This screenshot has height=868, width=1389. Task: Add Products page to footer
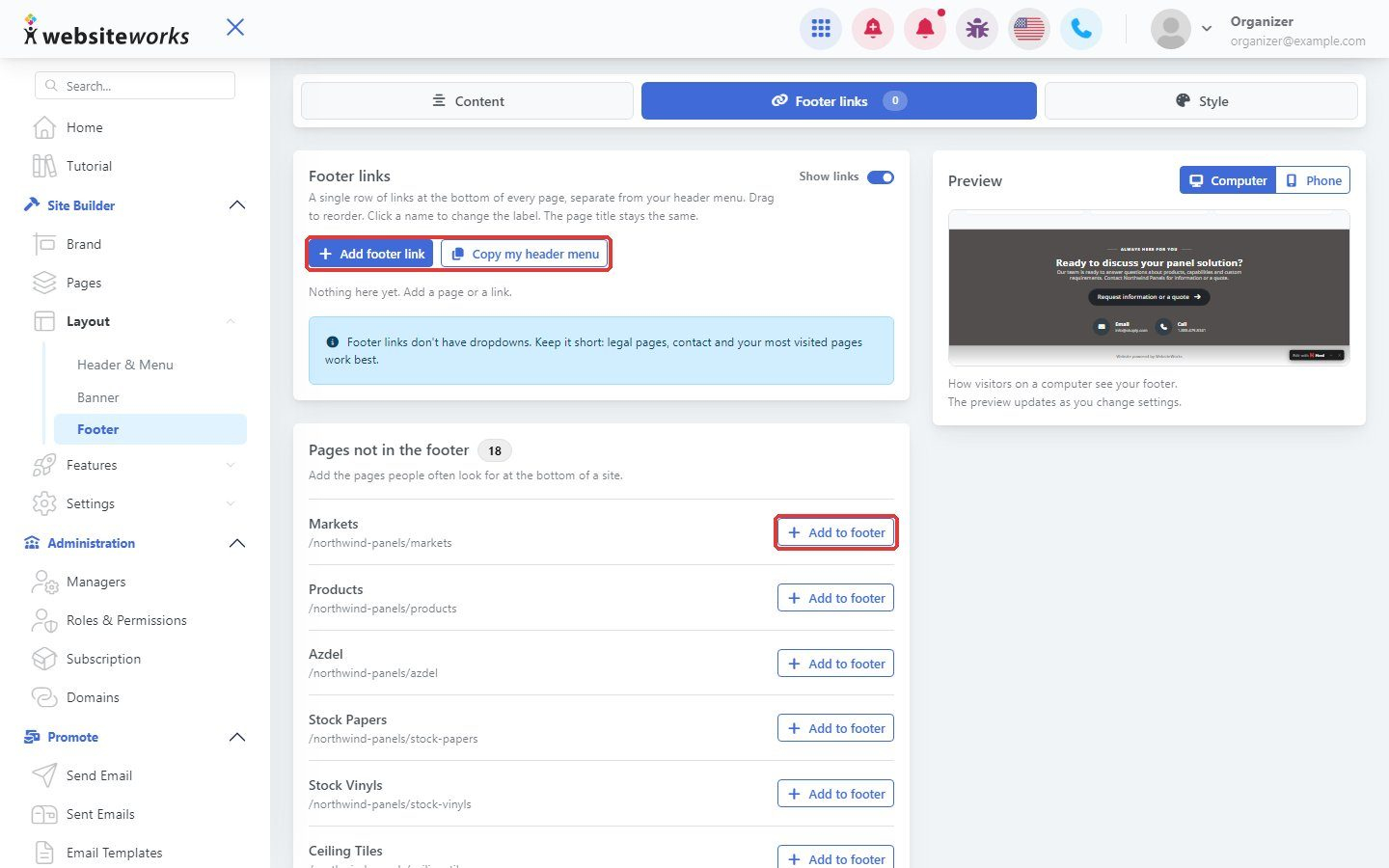(836, 598)
